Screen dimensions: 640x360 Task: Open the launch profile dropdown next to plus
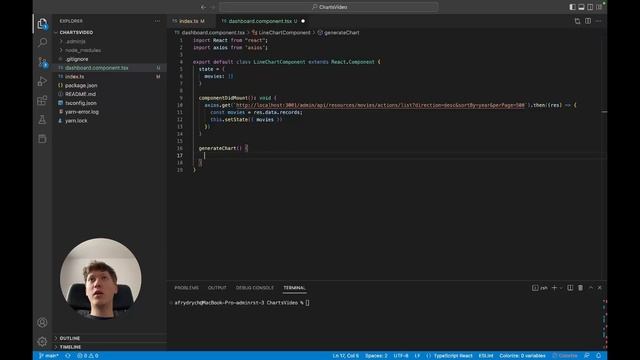point(561,288)
